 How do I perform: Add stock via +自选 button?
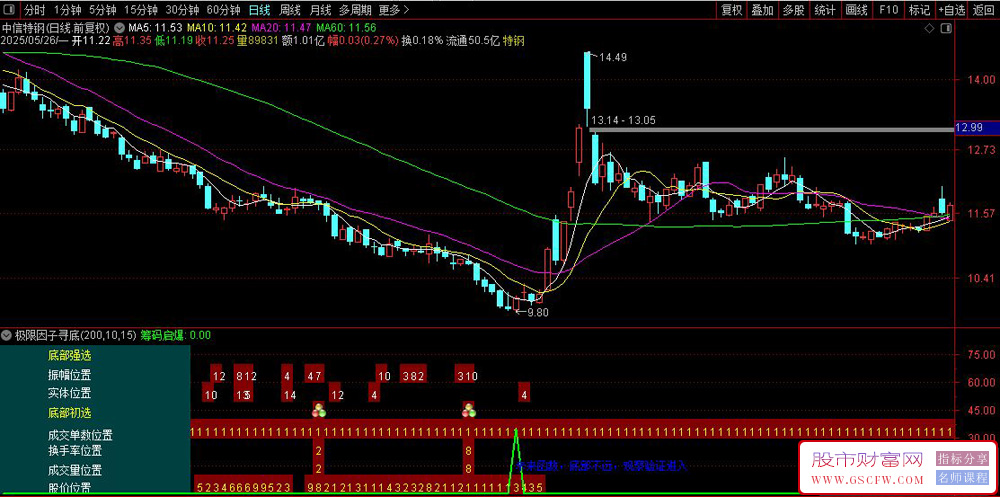tap(952, 10)
